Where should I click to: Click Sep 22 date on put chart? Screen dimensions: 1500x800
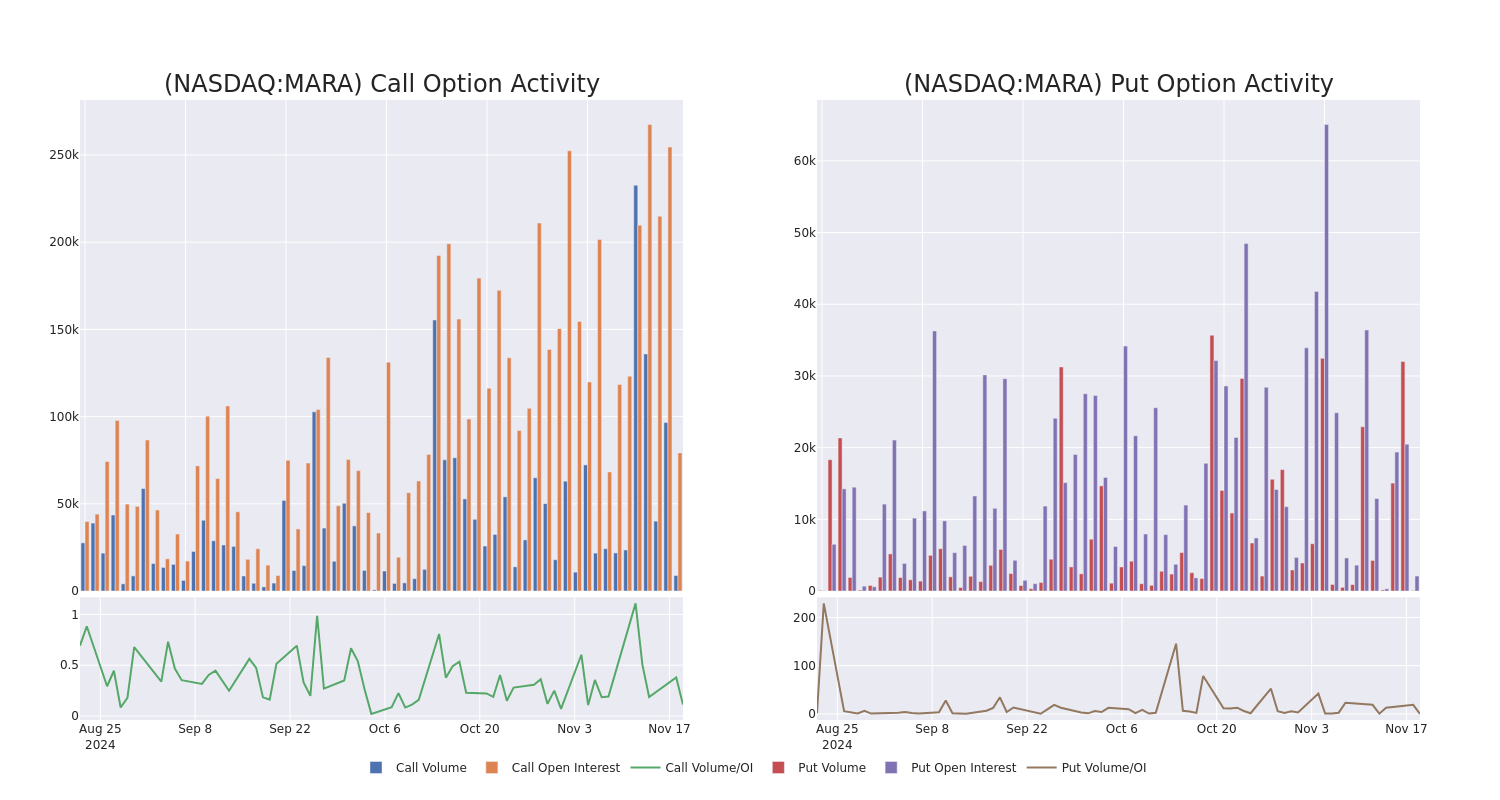(1027, 729)
